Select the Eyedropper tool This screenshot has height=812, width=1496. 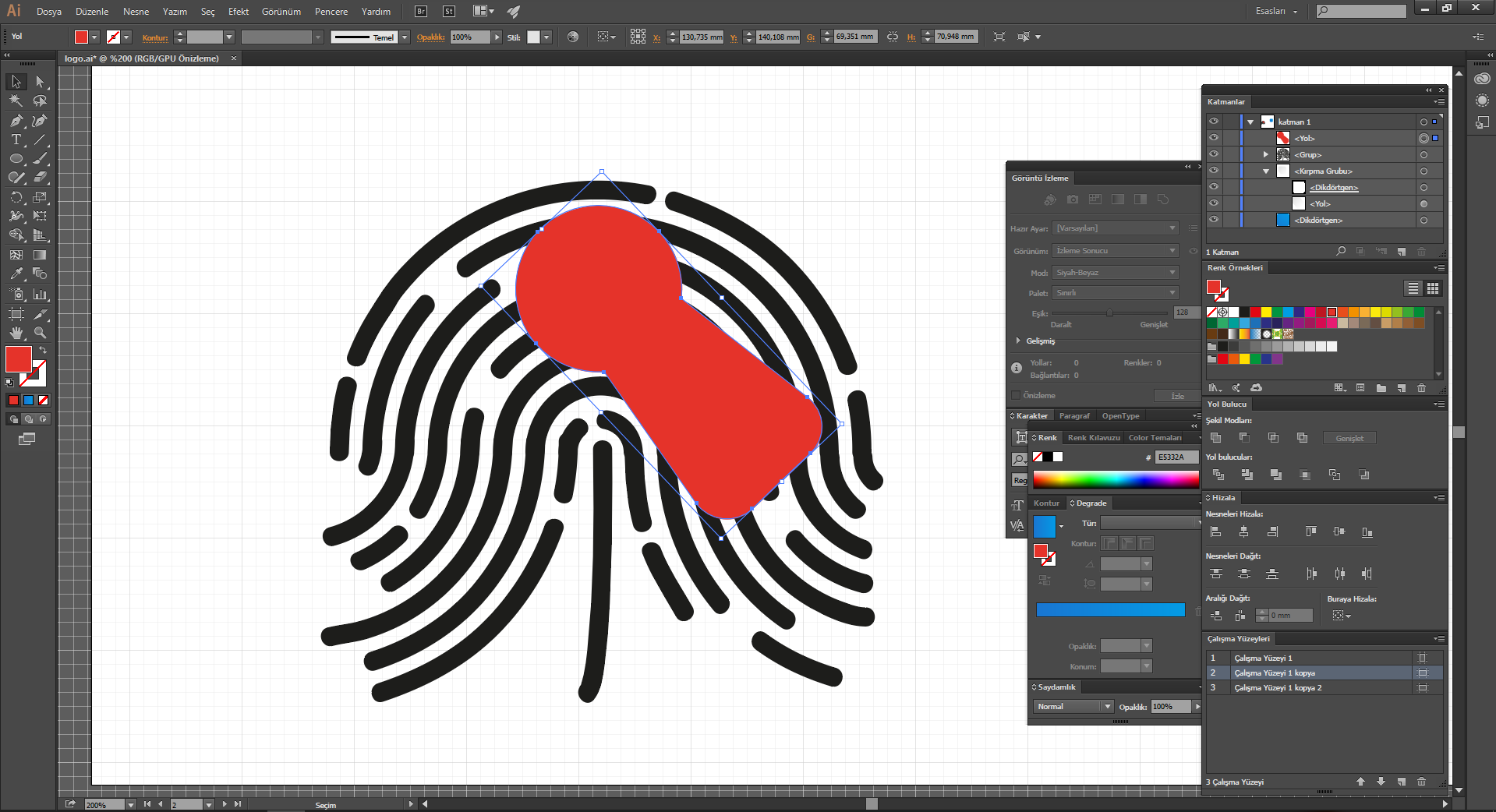pos(16,274)
